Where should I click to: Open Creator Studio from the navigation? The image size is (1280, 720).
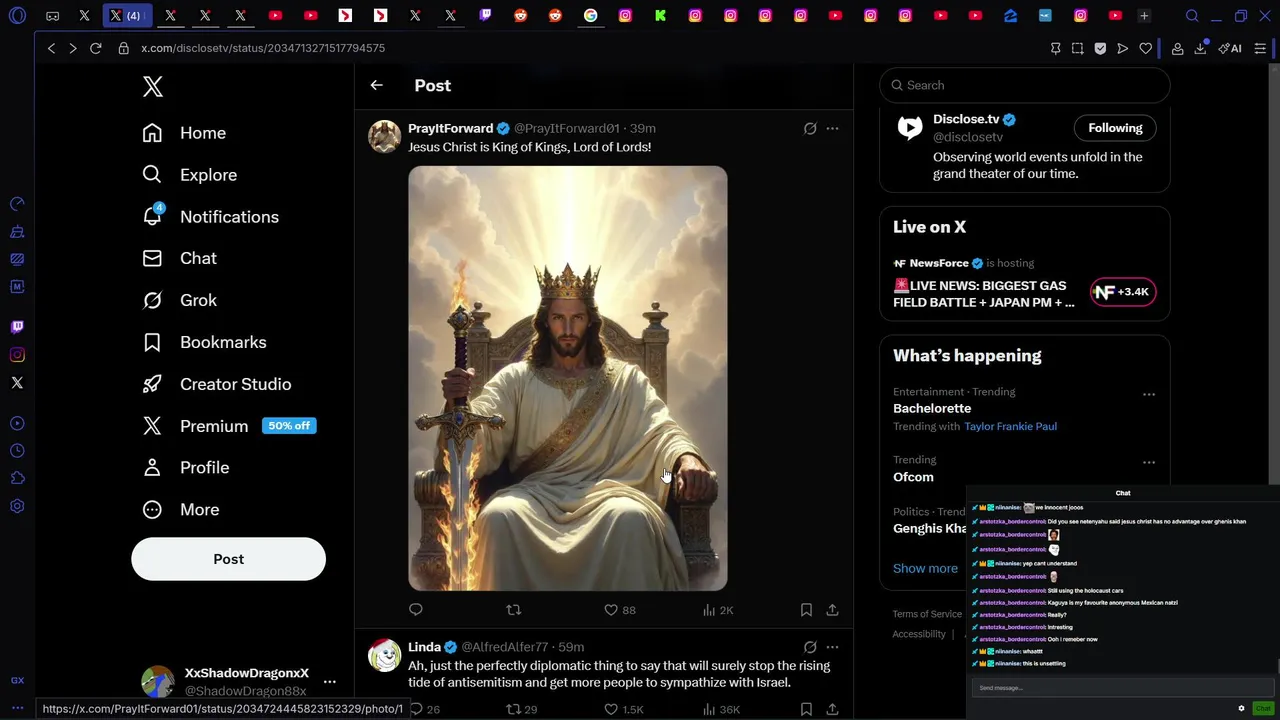pos(235,384)
